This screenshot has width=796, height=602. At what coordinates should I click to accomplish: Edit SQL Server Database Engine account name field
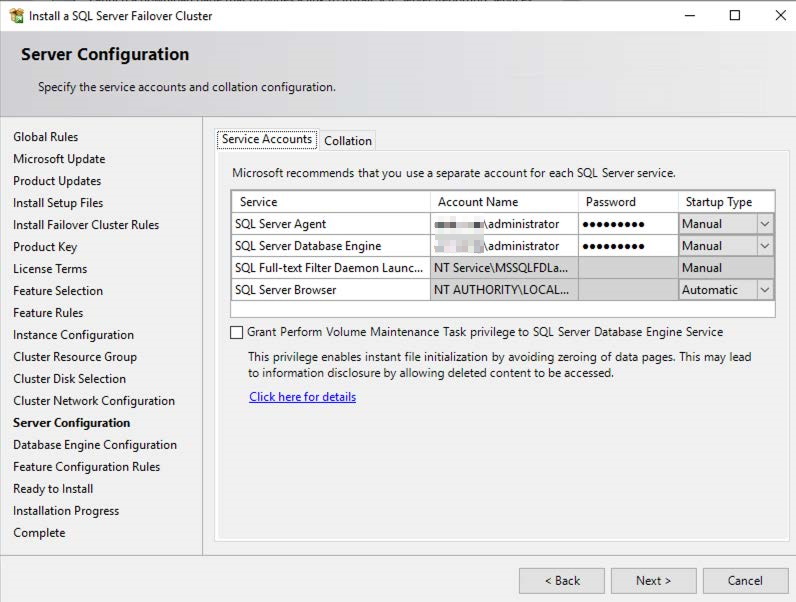coord(504,246)
